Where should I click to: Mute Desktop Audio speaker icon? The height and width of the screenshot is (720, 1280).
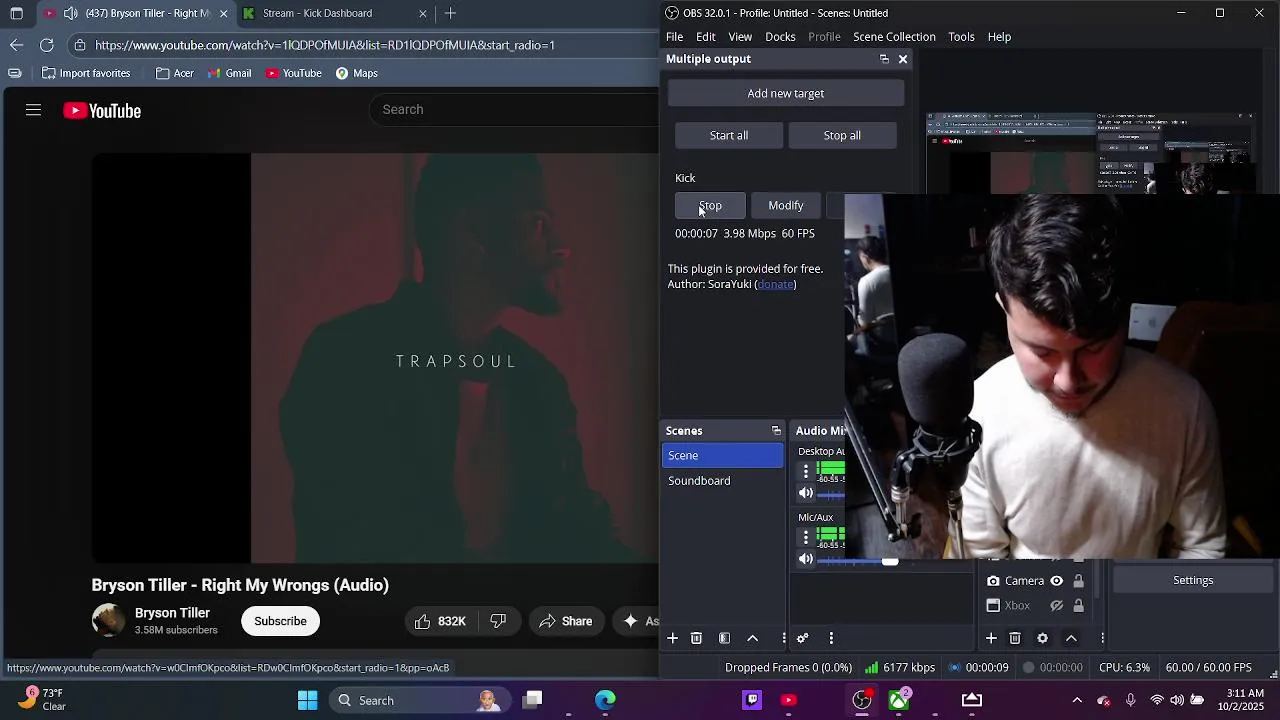tap(806, 493)
